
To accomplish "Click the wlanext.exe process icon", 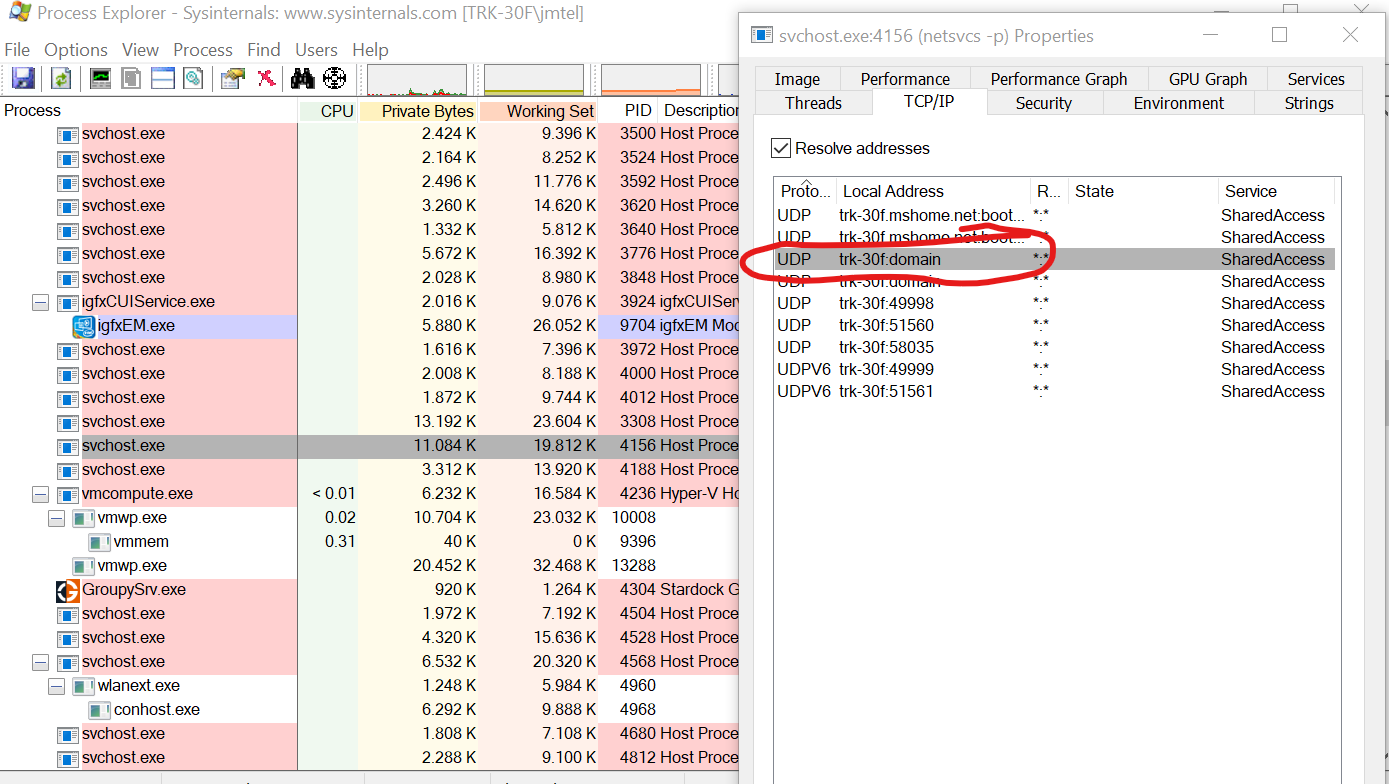I will (x=83, y=686).
